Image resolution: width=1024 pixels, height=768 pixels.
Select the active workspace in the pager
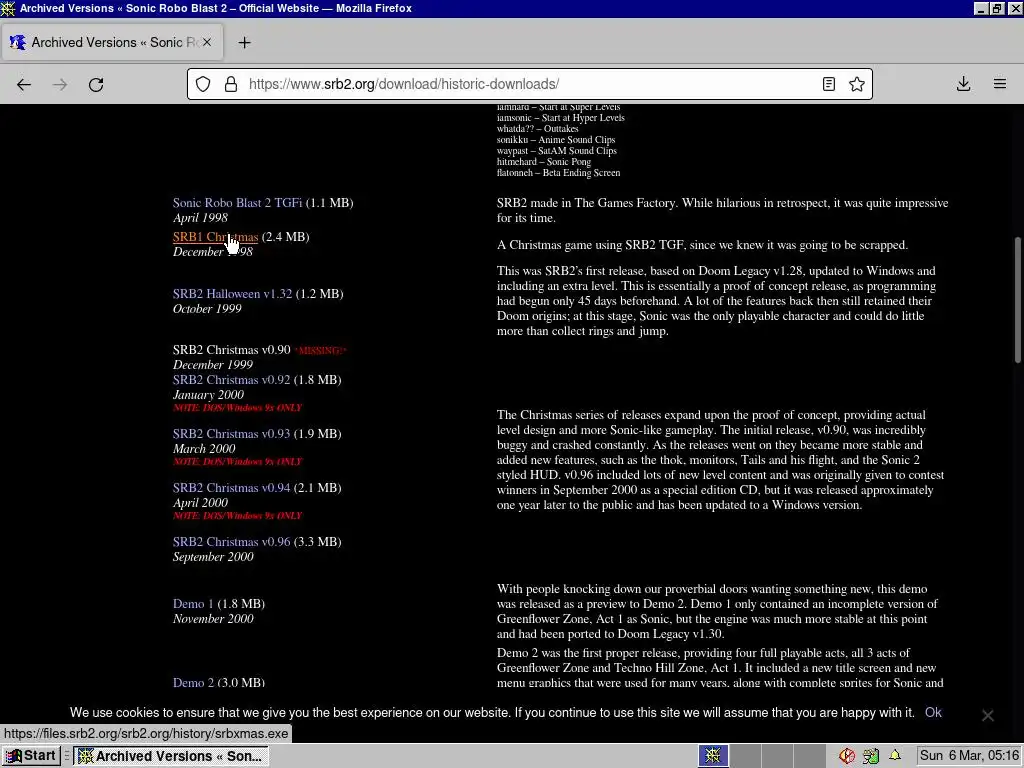(x=713, y=756)
